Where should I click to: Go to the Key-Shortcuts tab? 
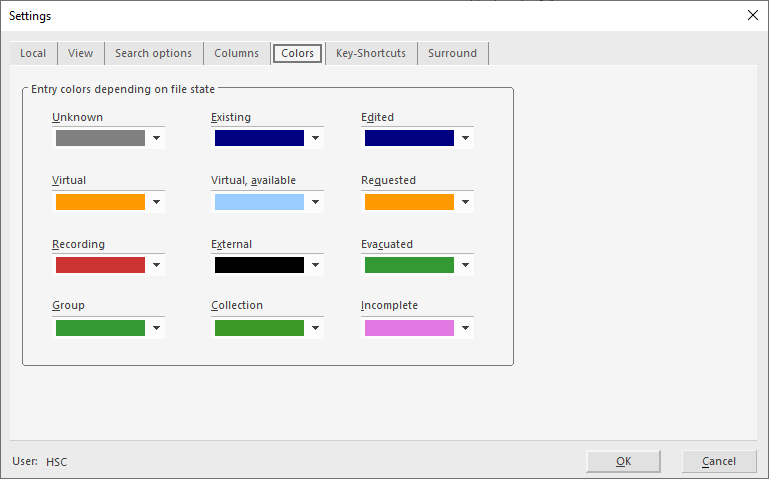[371, 53]
